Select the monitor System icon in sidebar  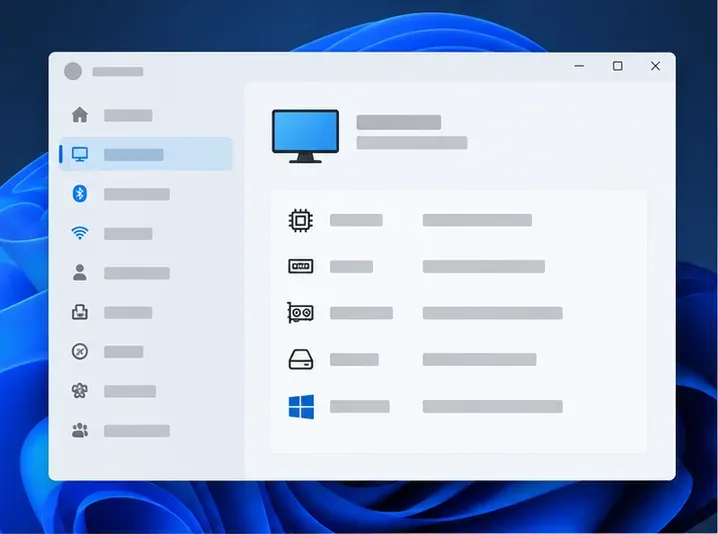[x=80, y=154]
